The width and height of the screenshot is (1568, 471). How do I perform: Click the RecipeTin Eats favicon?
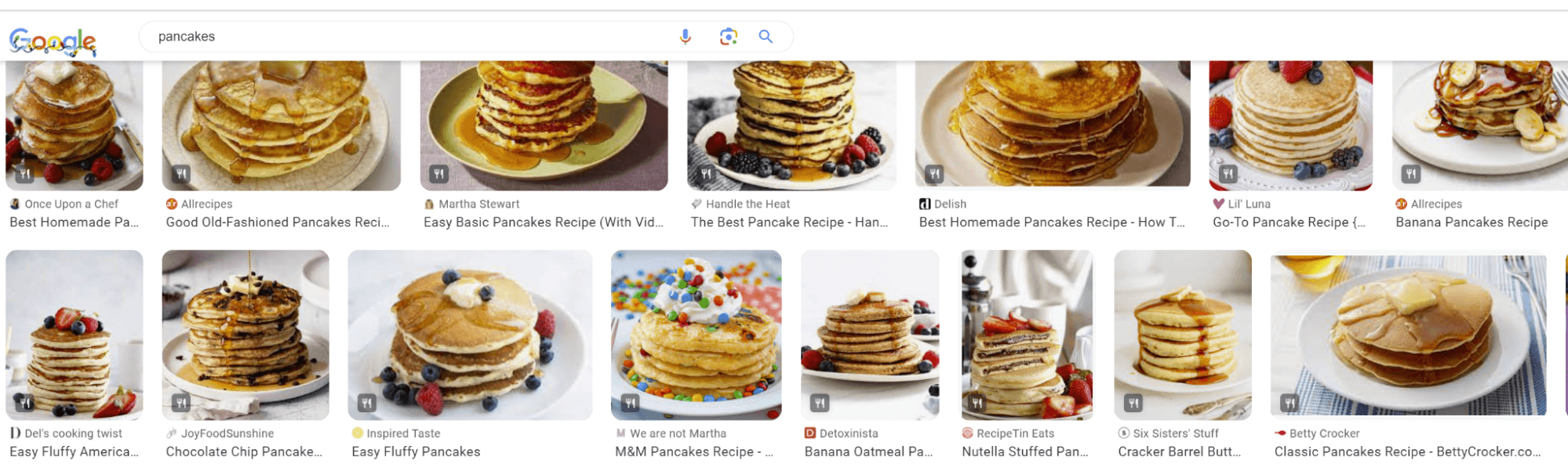tap(969, 433)
